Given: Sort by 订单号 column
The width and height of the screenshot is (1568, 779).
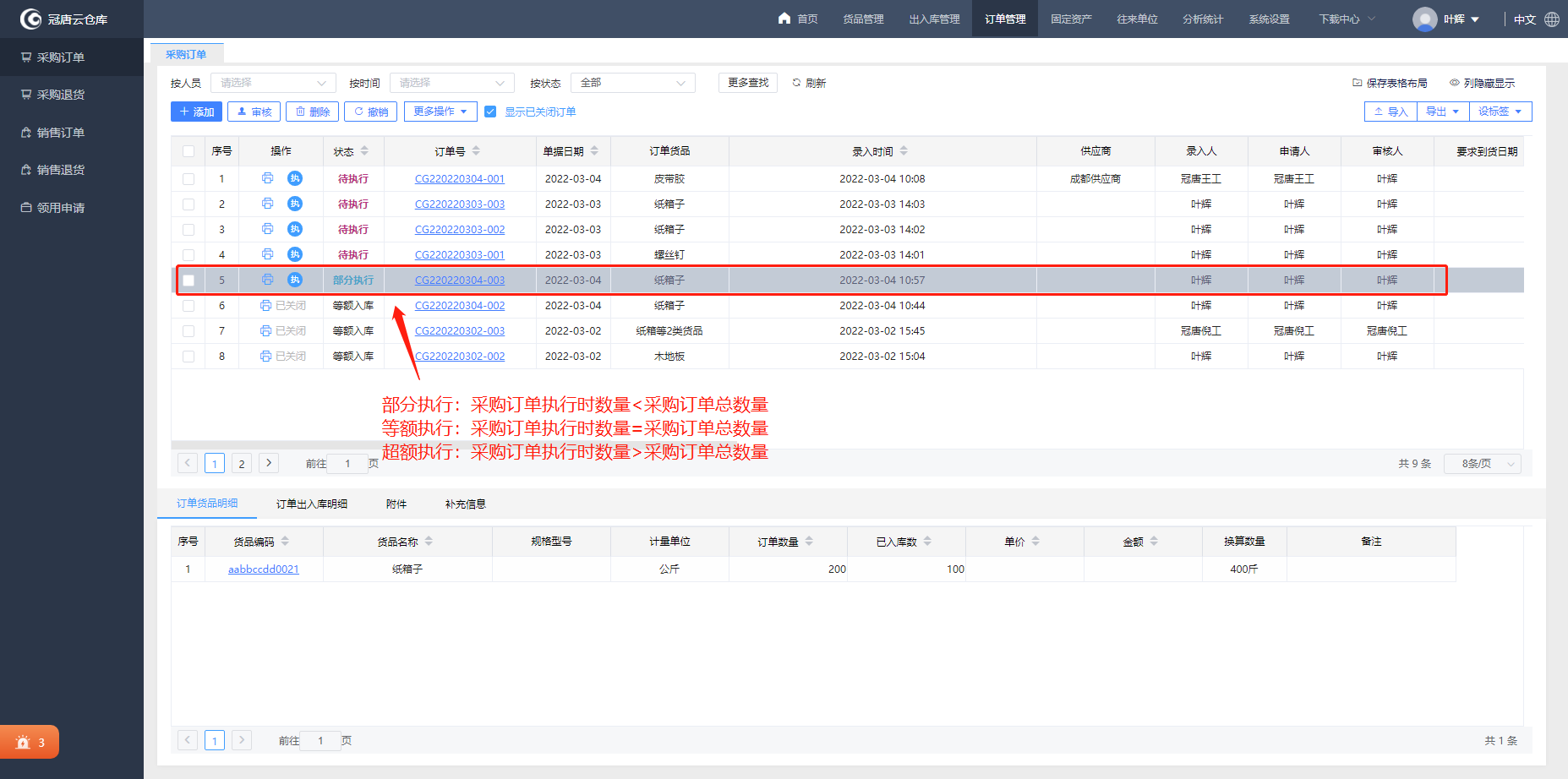Looking at the screenshot, I should tap(476, 151).
